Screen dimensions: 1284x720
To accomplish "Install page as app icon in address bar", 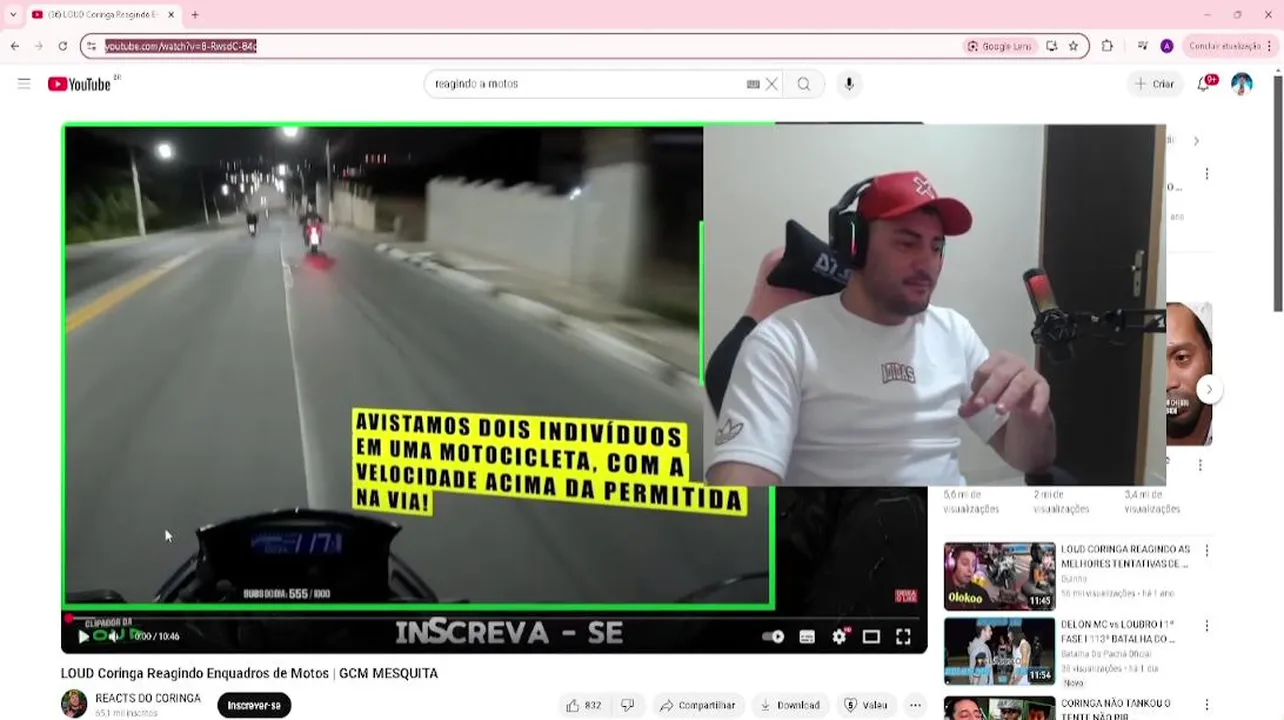I will pos(1051,46).
